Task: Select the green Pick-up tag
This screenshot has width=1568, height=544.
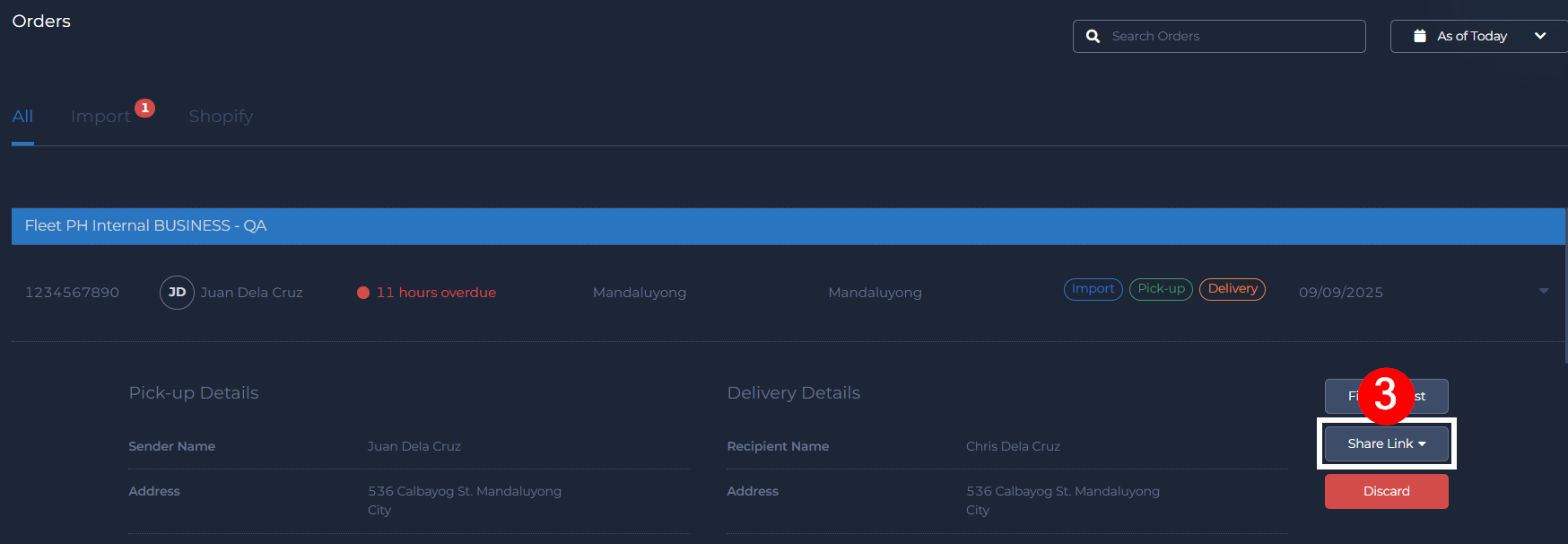Action: coord(1161,289)
